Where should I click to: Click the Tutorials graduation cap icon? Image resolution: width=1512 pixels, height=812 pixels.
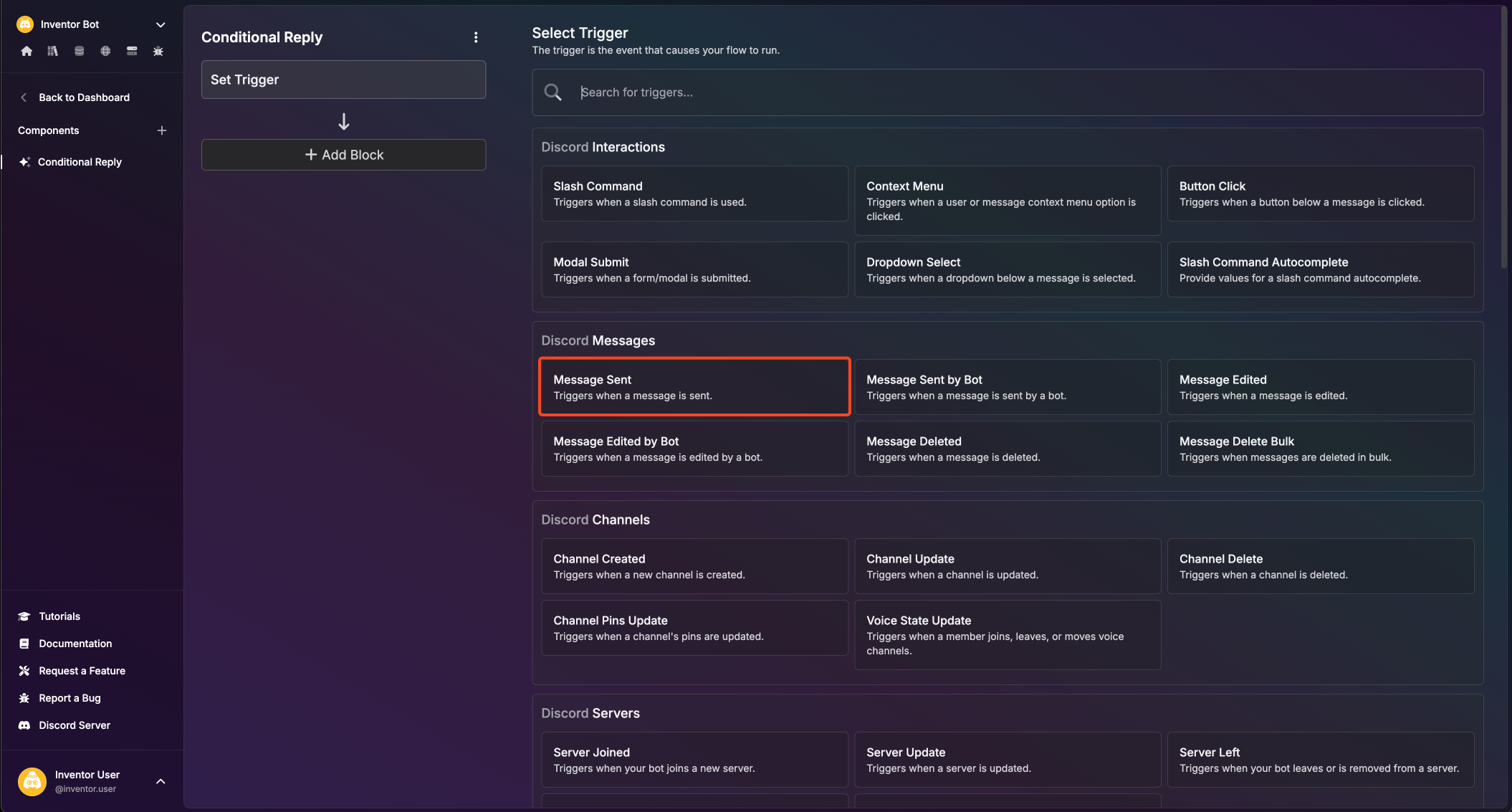pos(24,616)
